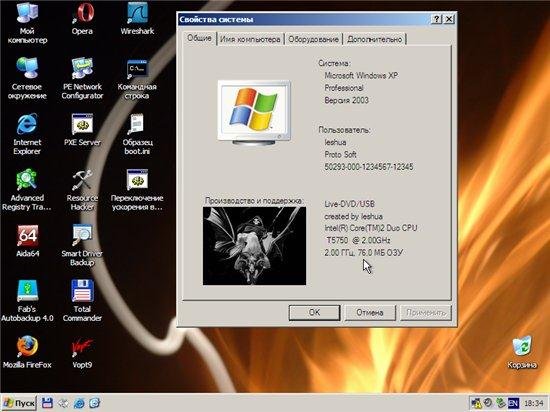Switch to the Имя компьютера tab
This screenshot has width=550, height=412.
(x=250, y=39)
